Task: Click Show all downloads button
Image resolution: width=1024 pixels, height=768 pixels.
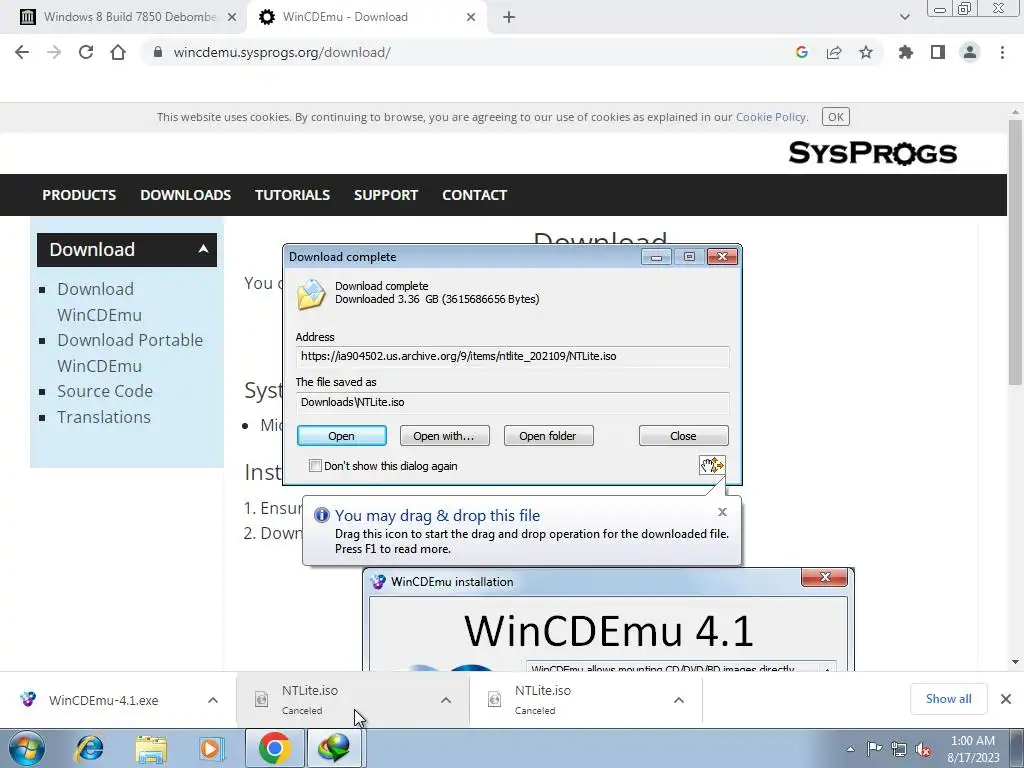Action: click(948, 699)
